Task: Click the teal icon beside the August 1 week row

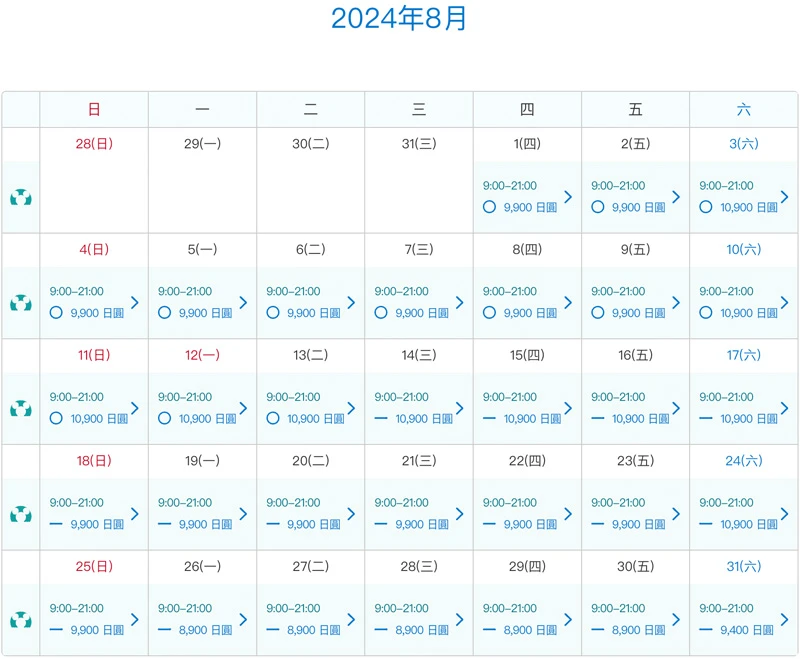Action: click(x=20, y=197)
